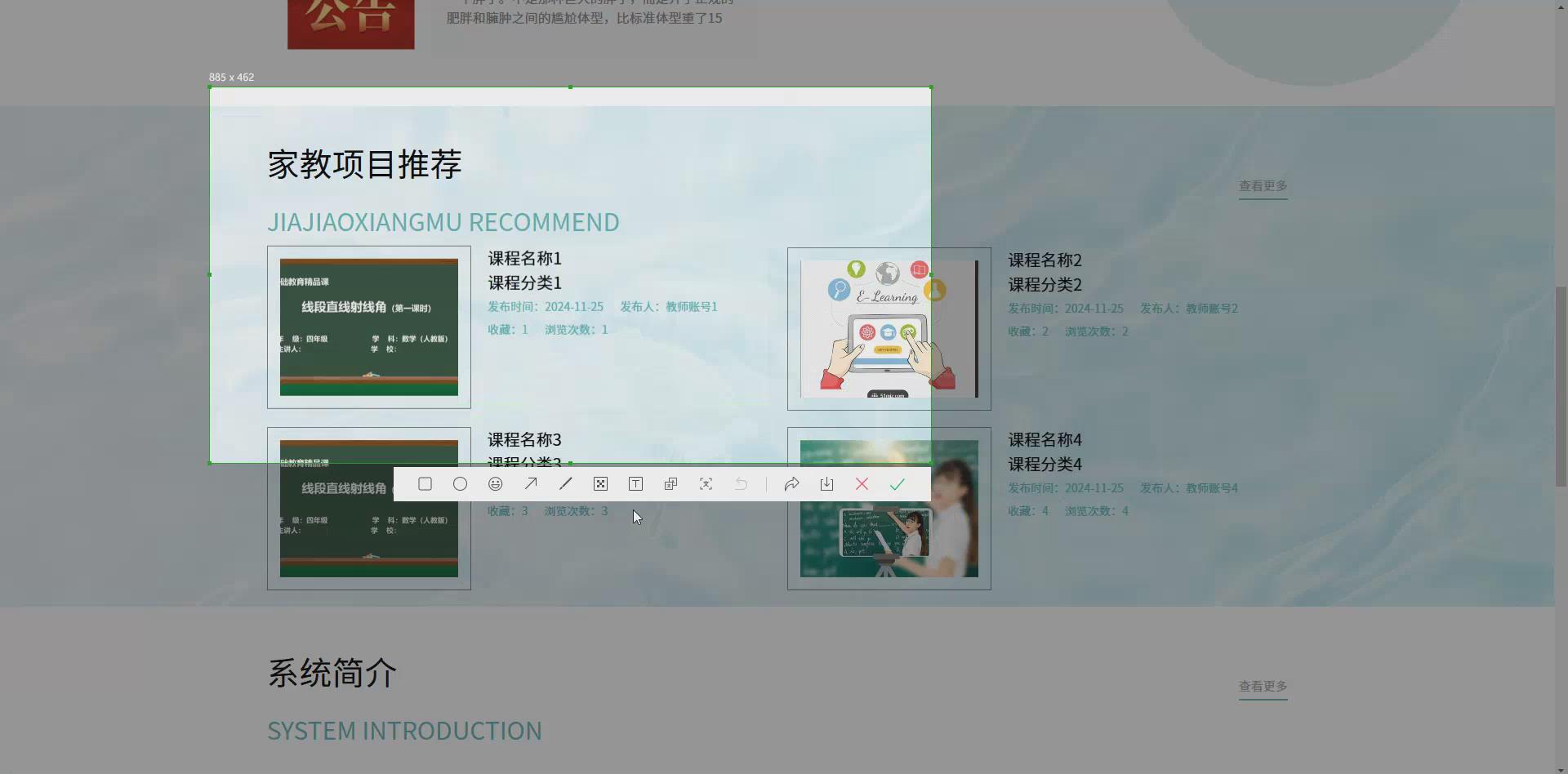
Task: Select the arrow drawing tool
Action: (531, 483)
